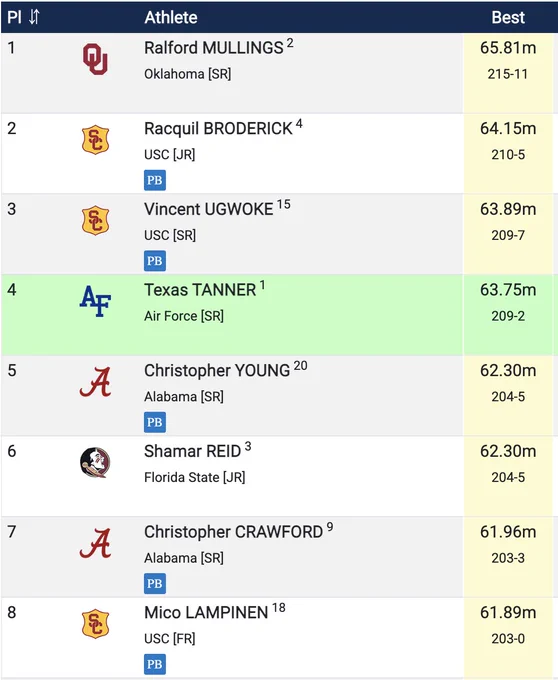Click the Athlete column header
The image size is (558, 680).
[x=171, y=17]
